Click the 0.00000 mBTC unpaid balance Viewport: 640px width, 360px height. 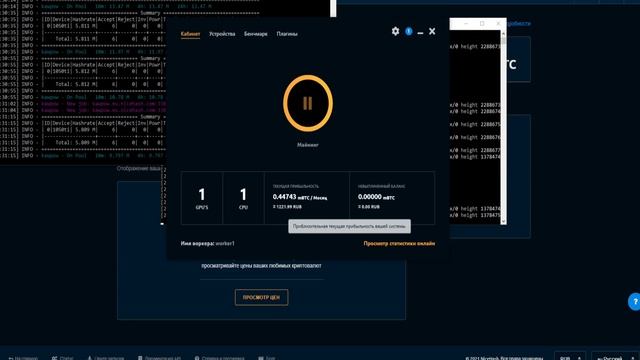[x=376, y=197]
